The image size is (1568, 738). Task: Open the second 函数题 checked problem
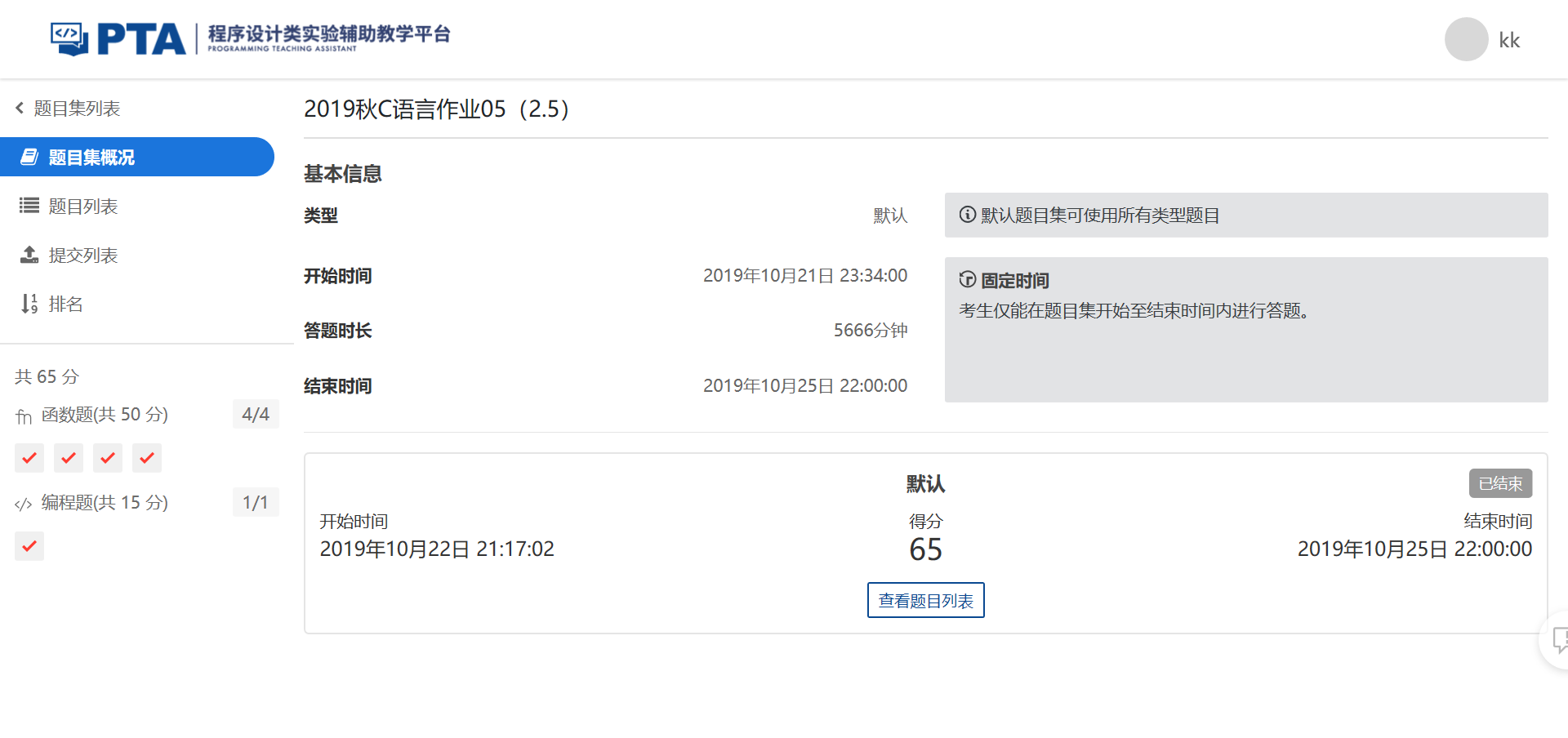tap(69, 458)
